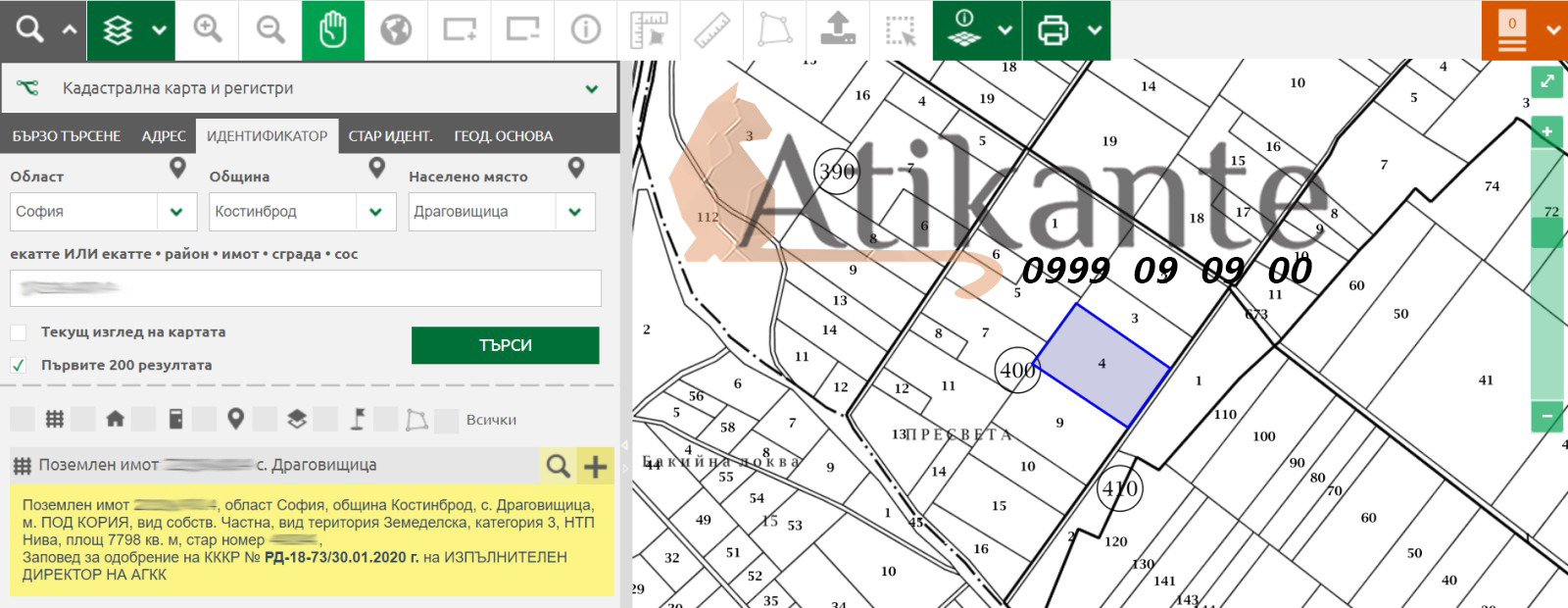Select the polygon area measure tool
This screenshot has height=608, width=1568.
(x=774, y=30)
